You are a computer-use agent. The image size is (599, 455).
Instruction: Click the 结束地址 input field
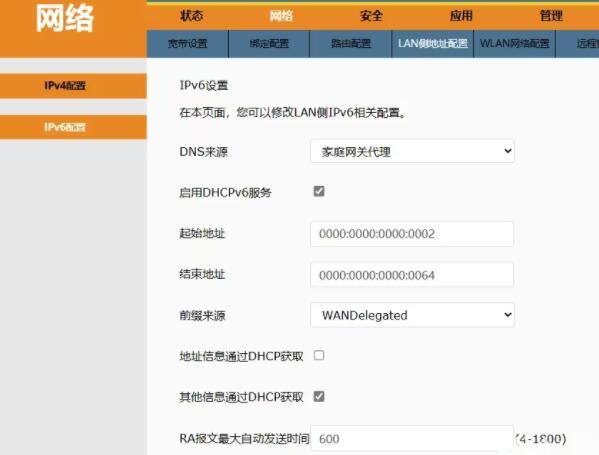click(412, 275)
